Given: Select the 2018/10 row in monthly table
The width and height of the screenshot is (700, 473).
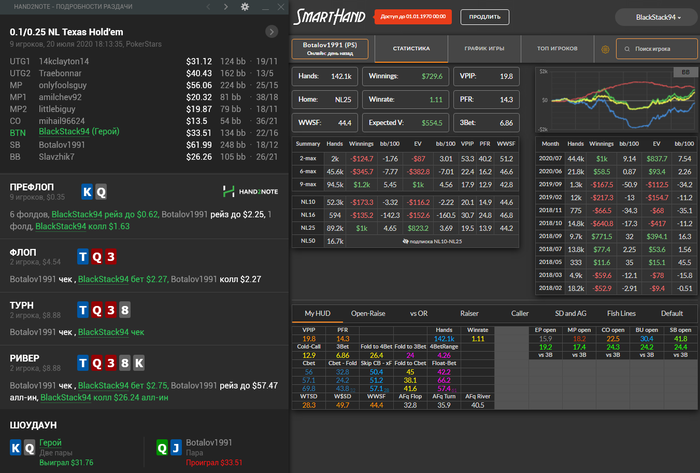Looking at the screenshot, I should pyautogui.click(x=616, y=223).
